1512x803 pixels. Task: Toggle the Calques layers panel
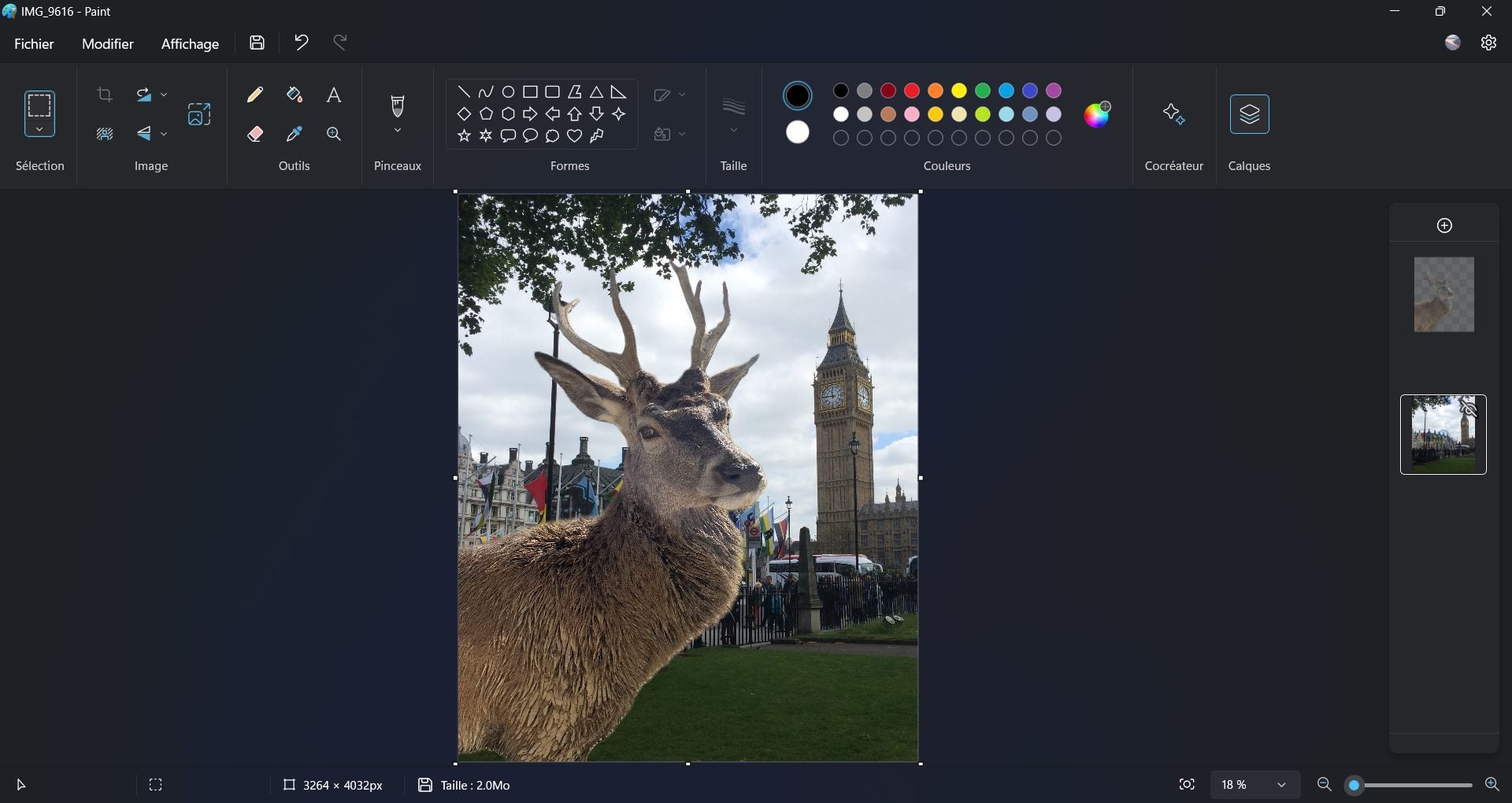[x=1249, y=114]
